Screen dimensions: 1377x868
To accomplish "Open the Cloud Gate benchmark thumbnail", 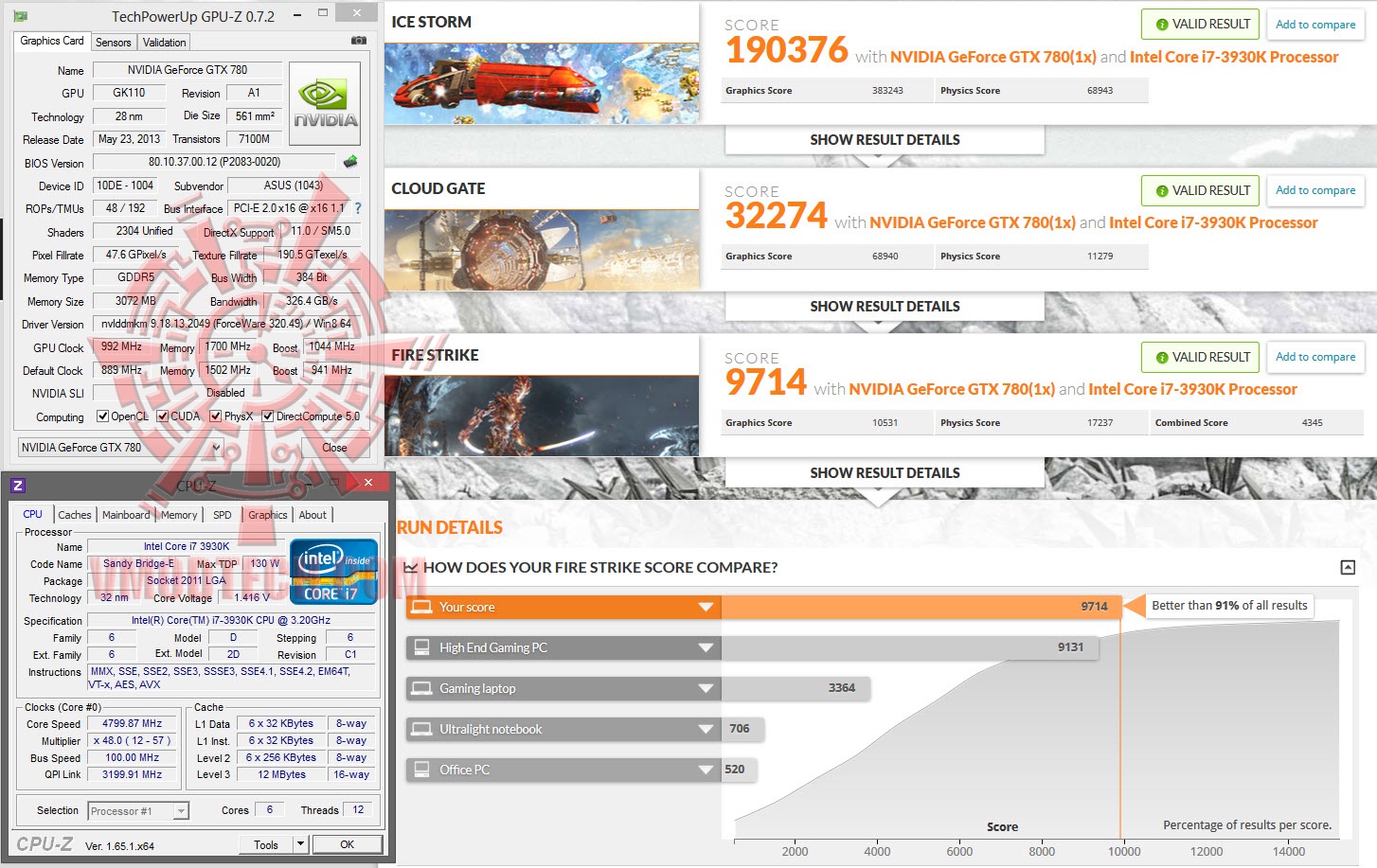I will pos(542,249).
